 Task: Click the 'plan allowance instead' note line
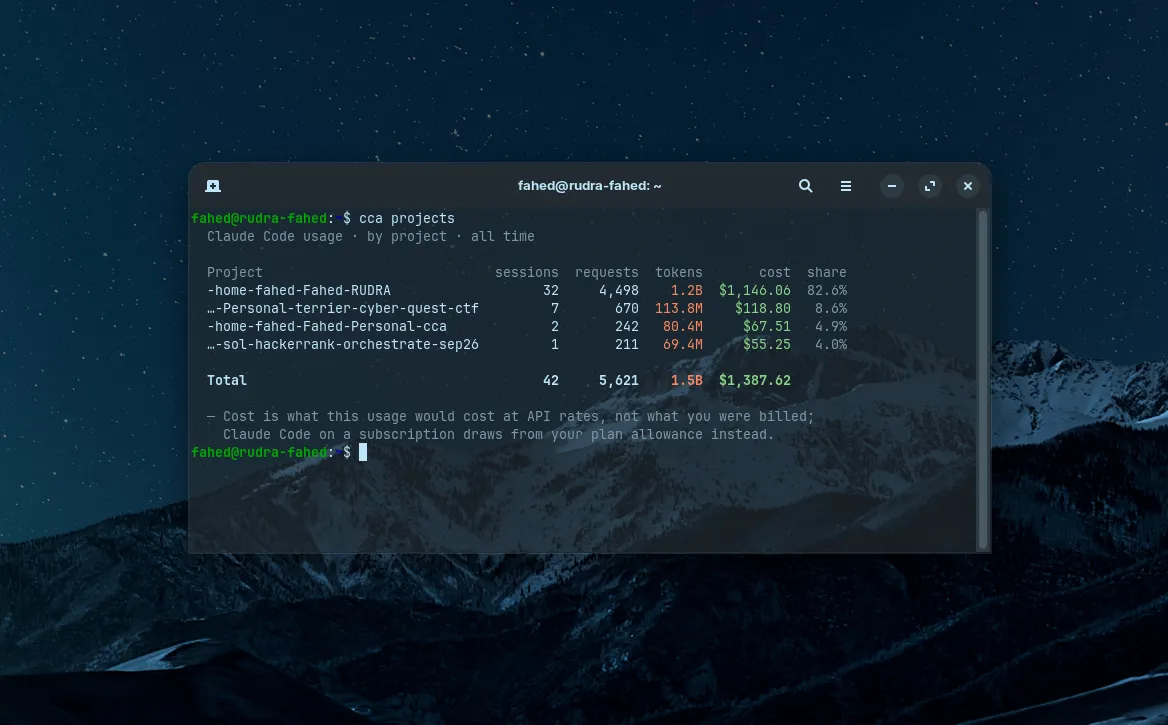point(498,434)
